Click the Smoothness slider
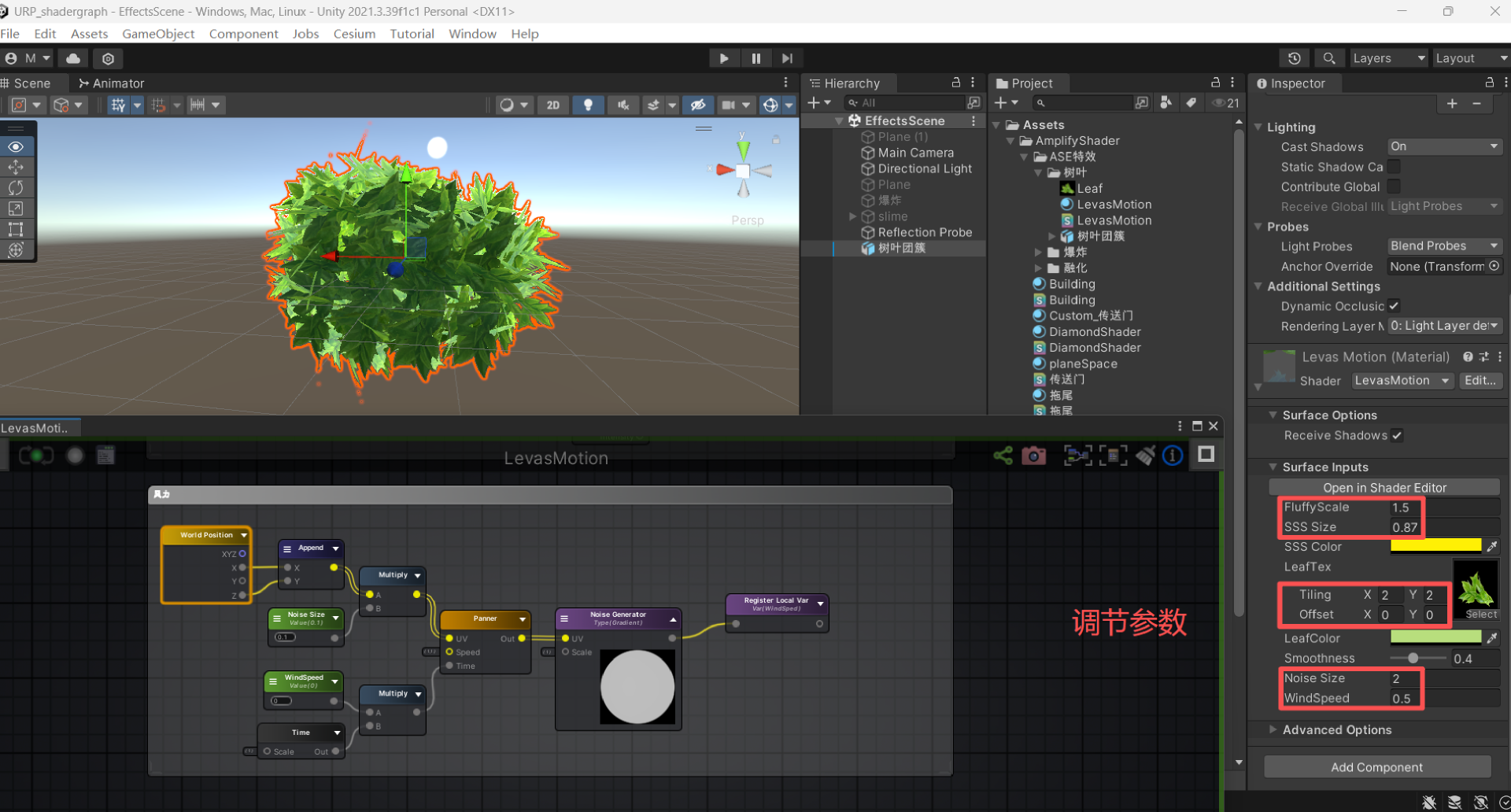 coord(1418,658)
